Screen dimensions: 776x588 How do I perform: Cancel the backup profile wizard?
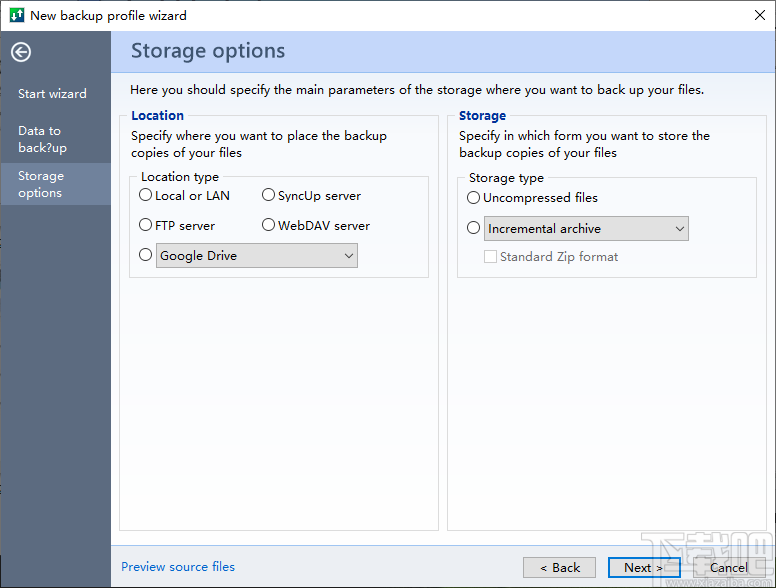point(729,568)
